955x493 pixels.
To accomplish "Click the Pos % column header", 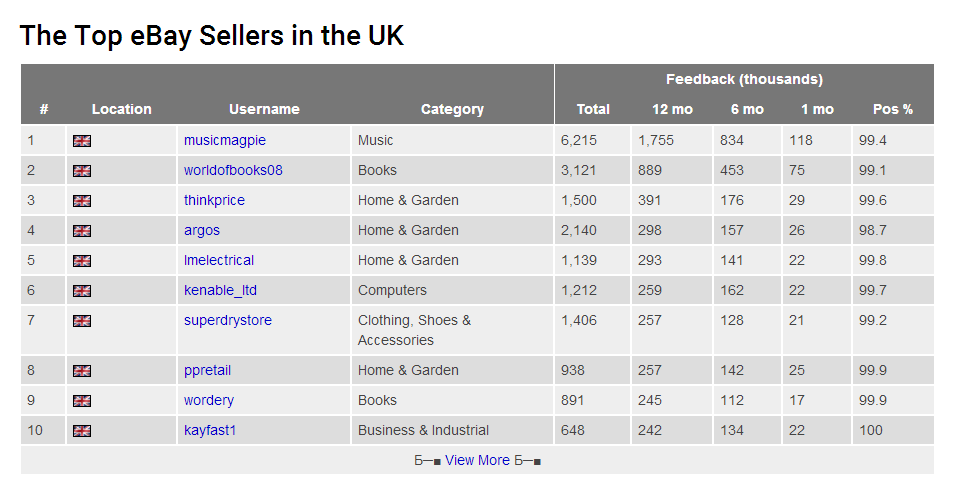I will [893, 109].
